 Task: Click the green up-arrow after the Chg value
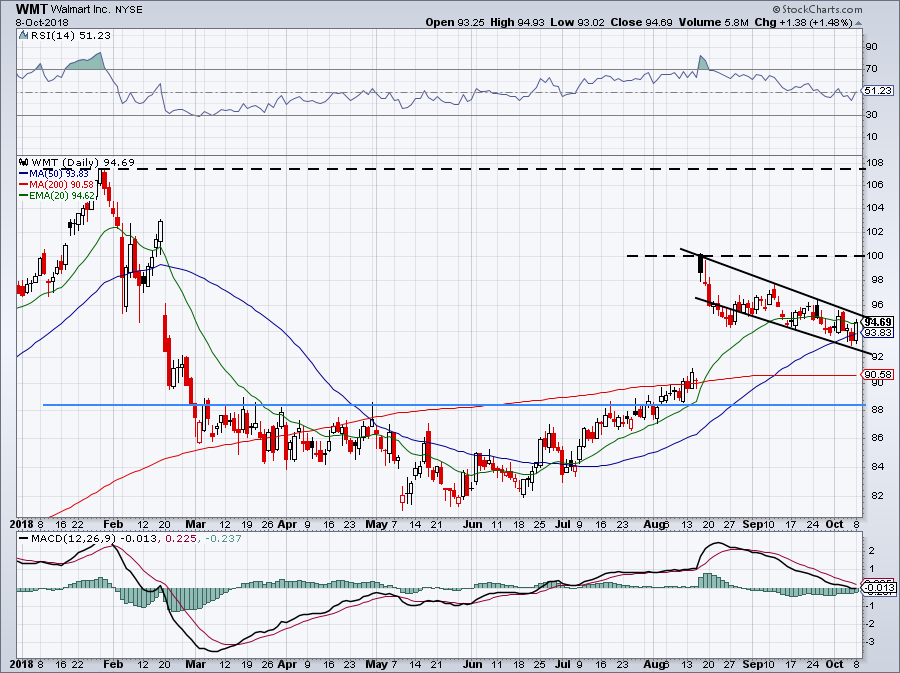[859, 23]
